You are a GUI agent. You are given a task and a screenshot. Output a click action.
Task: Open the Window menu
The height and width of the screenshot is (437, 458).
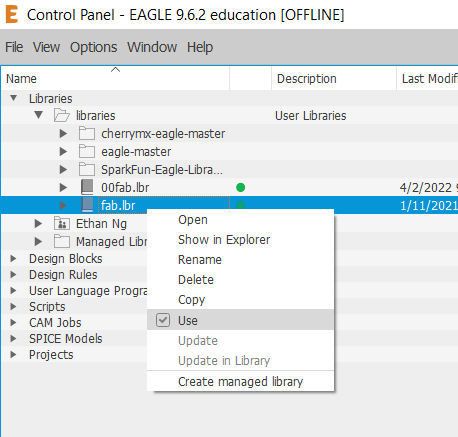click(x=152, y=47)
